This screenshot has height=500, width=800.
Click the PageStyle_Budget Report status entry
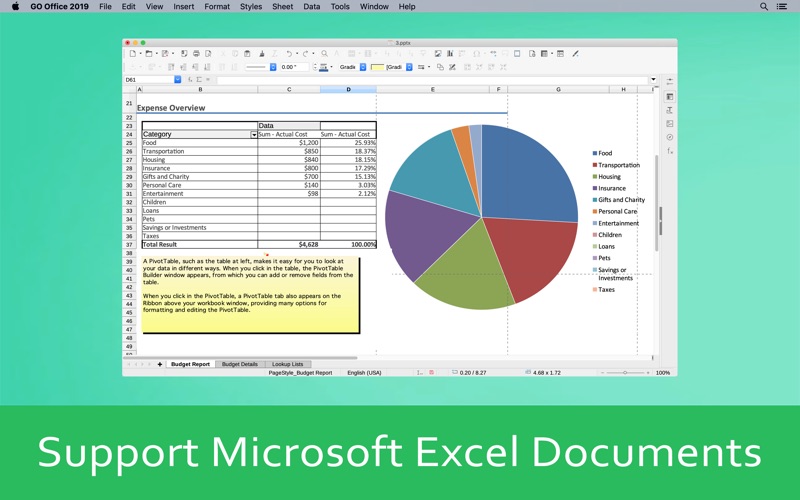tap(300, 373)
